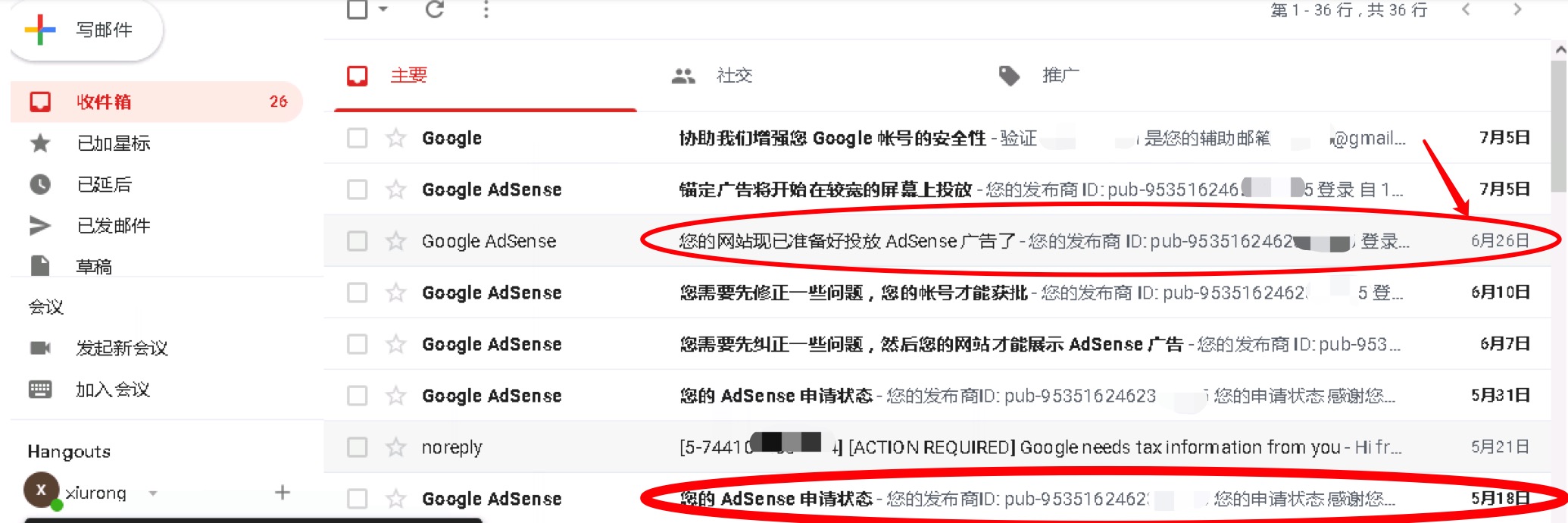The height and width of the screenshot is (523, 1568).
Task: Open the select-all dropdown arrow
Action: coord(383,9)
